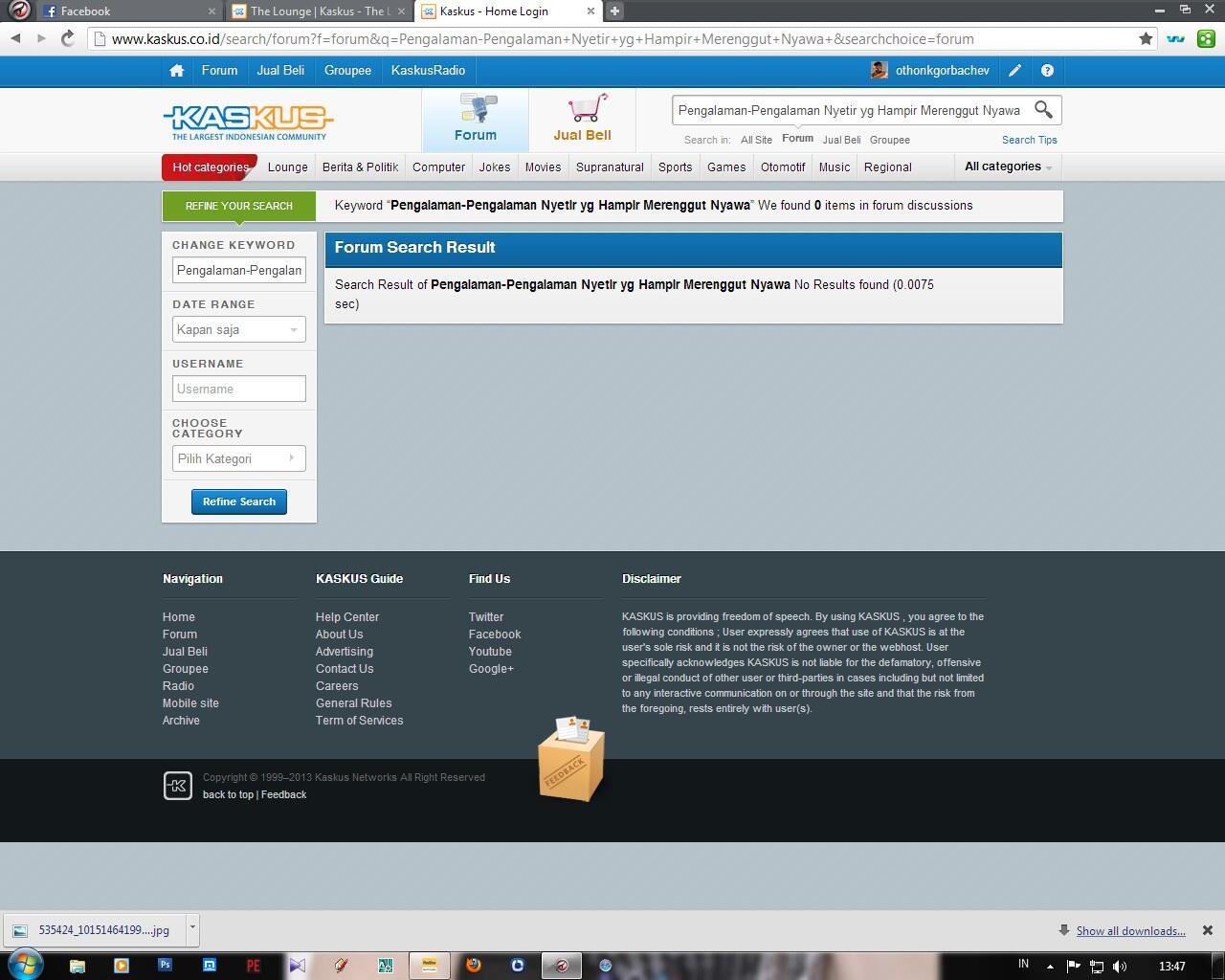This screenshot has width=1225, height=980.
Task: Open General Rules footer link
Action: click(x=354, y=703)
